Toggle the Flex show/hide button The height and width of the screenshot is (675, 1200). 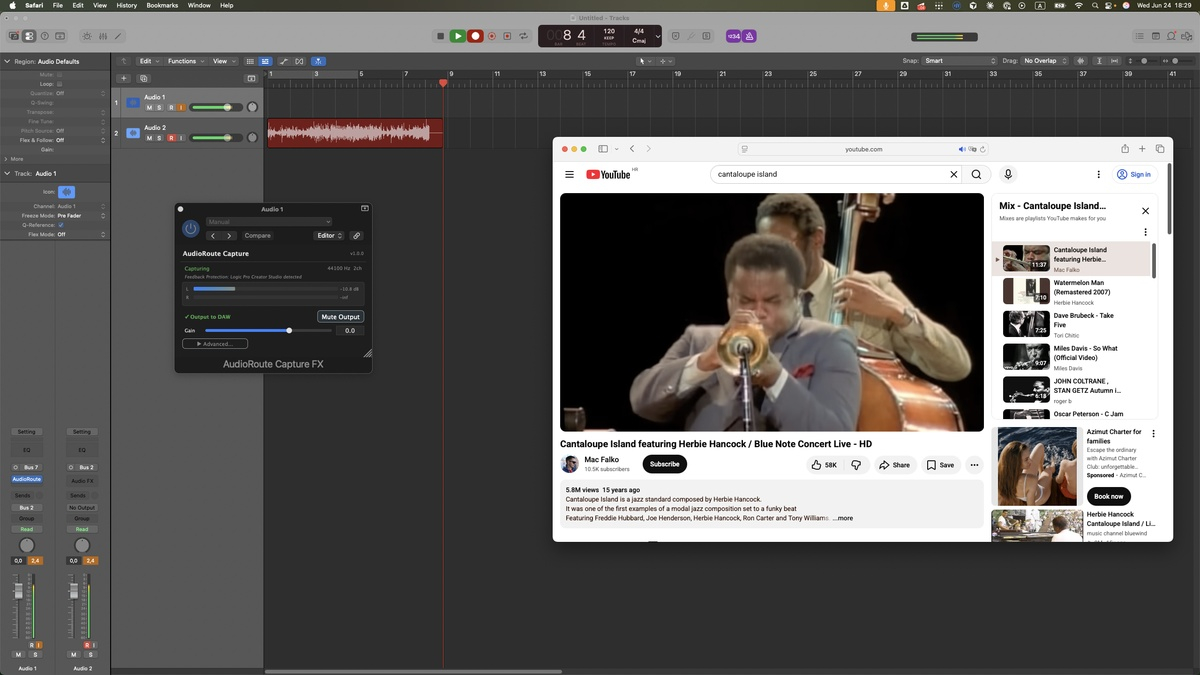click(x=300, y=61)
